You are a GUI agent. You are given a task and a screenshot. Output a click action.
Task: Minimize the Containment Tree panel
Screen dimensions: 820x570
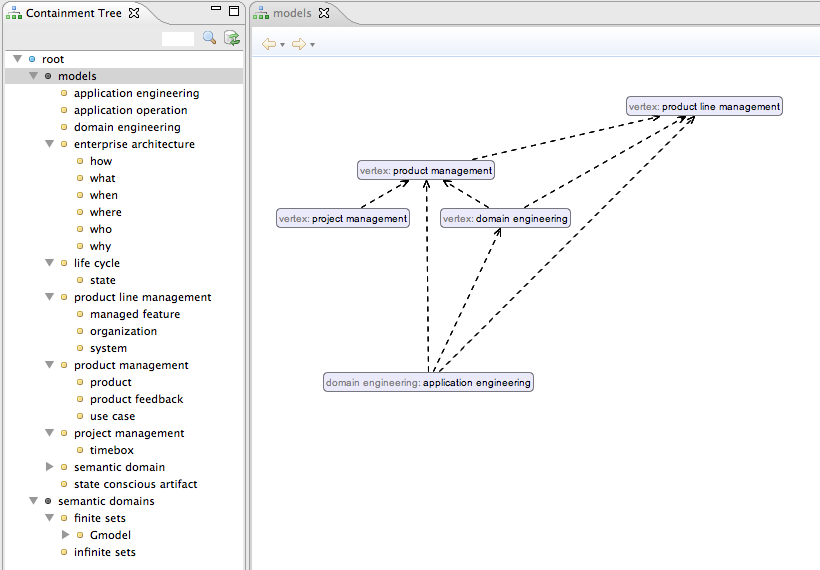215,10
